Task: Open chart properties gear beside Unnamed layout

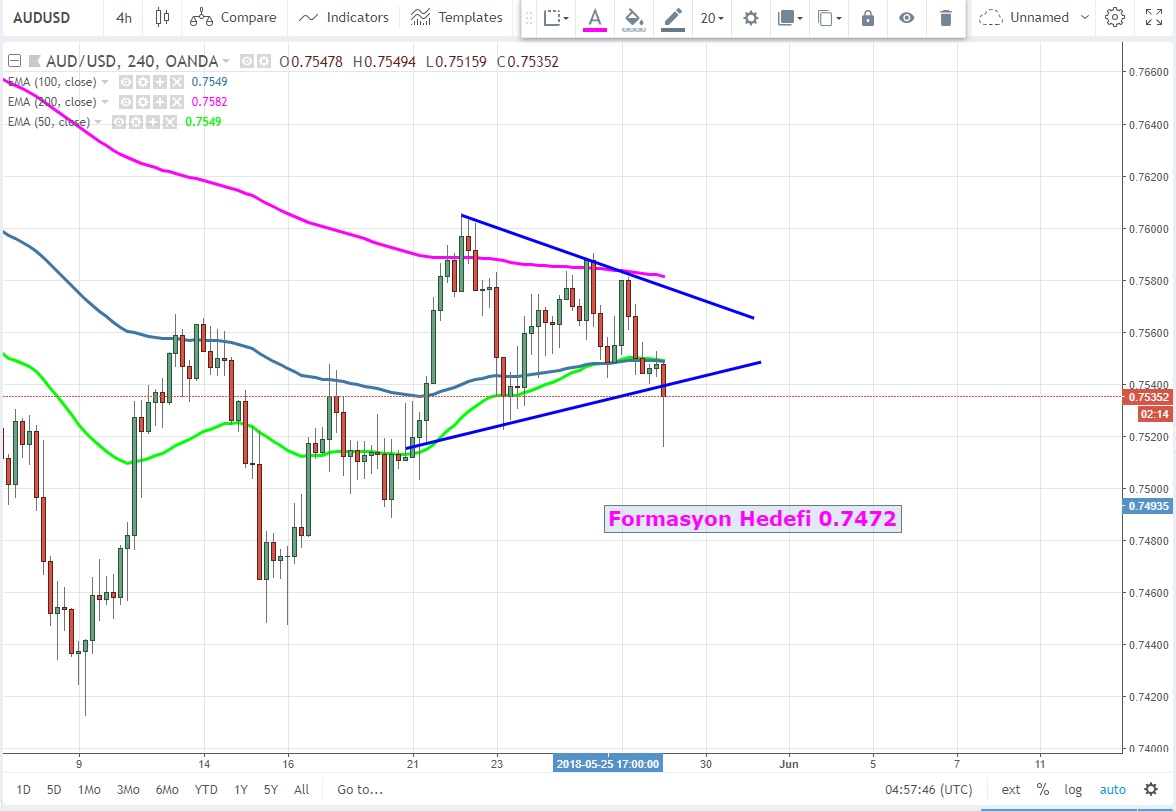Action: 1114,17
